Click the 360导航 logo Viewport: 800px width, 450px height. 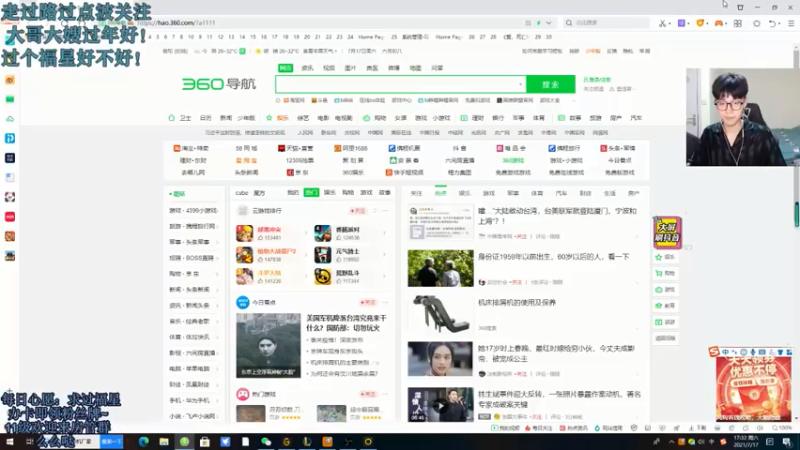click(219, 84)
